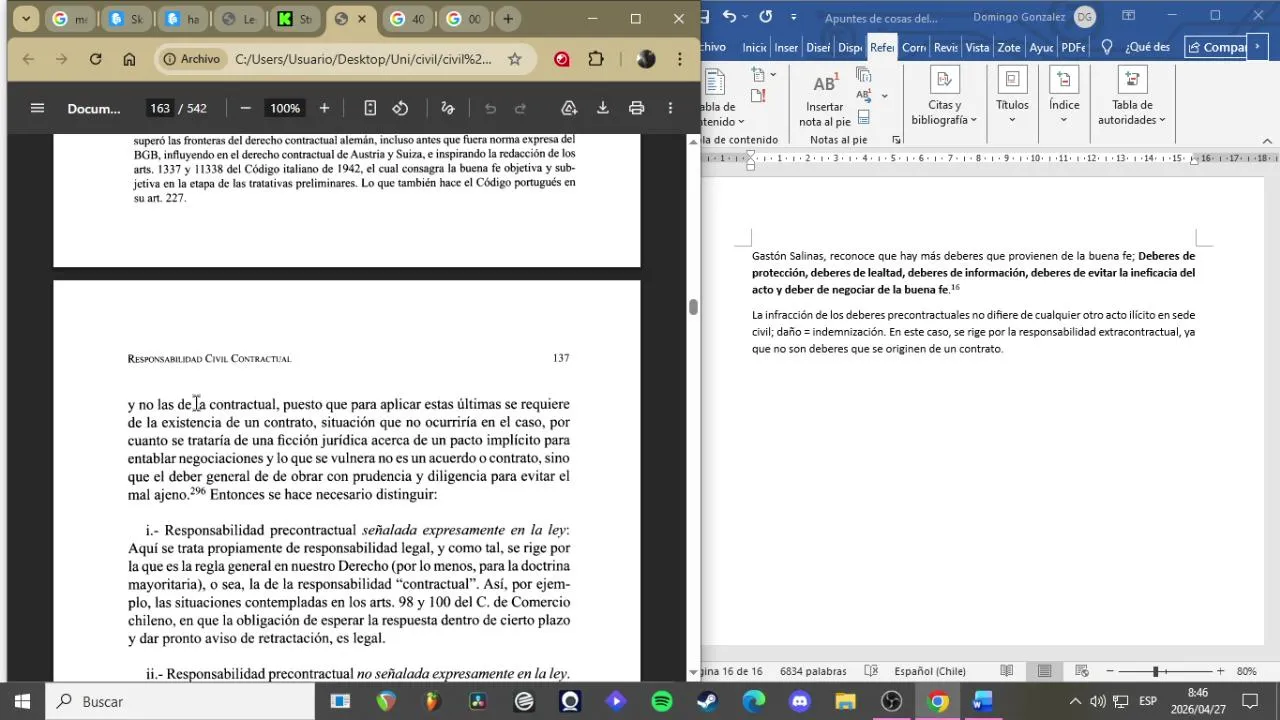The height and width of the screenshot is (720, 1280).
Task: Click Chrome address bar file URL
Action: pyautogui.click(x=363, y=59)
